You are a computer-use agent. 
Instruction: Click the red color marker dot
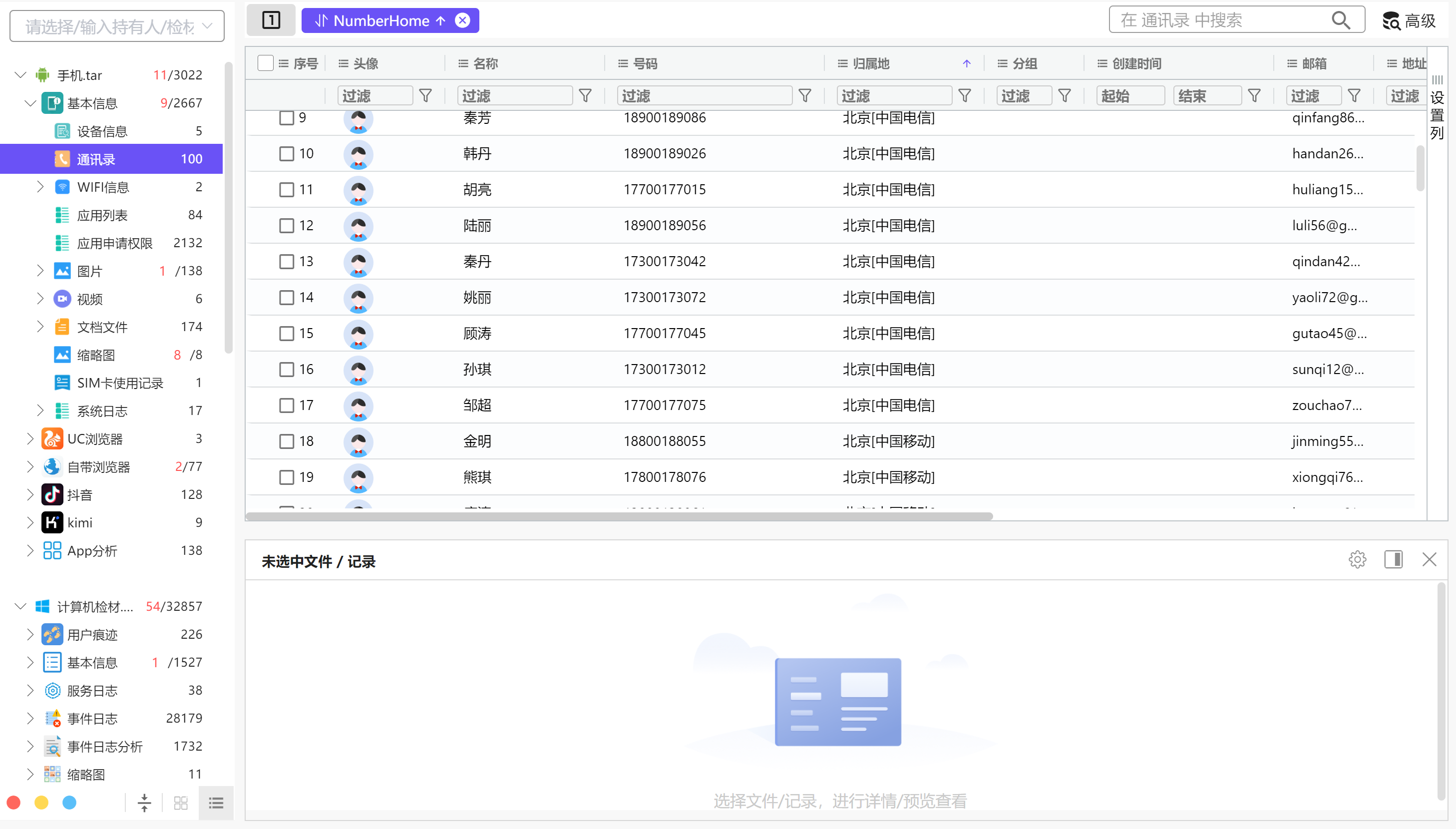(13, 803)
